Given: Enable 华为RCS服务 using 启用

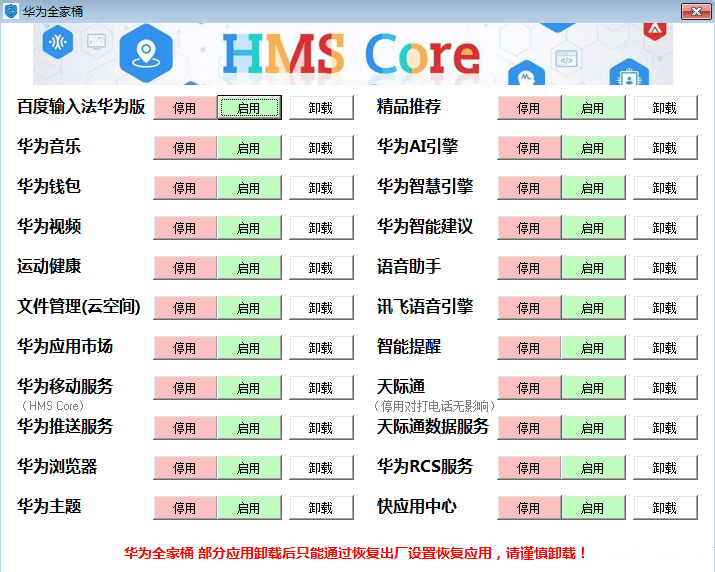Looking at the screenshot, I should [593, 468].
